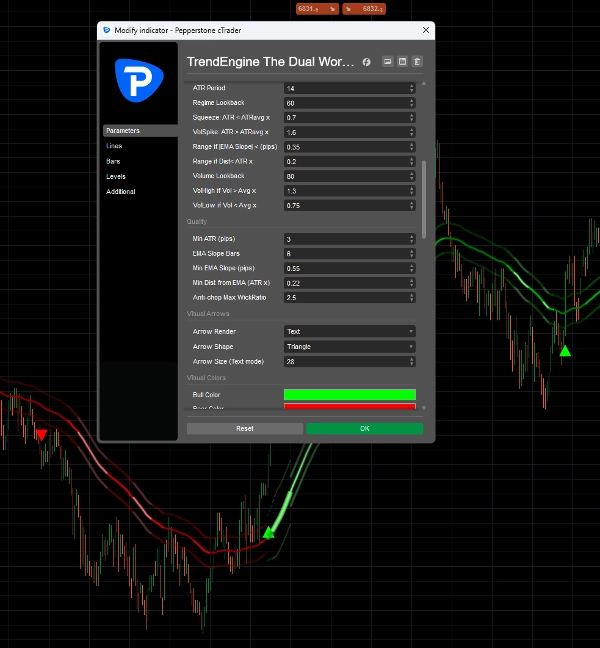This screenshot has width=600, height=648.
Task: Click the scroll-down arrow of the parameter list
Action: 424,407
